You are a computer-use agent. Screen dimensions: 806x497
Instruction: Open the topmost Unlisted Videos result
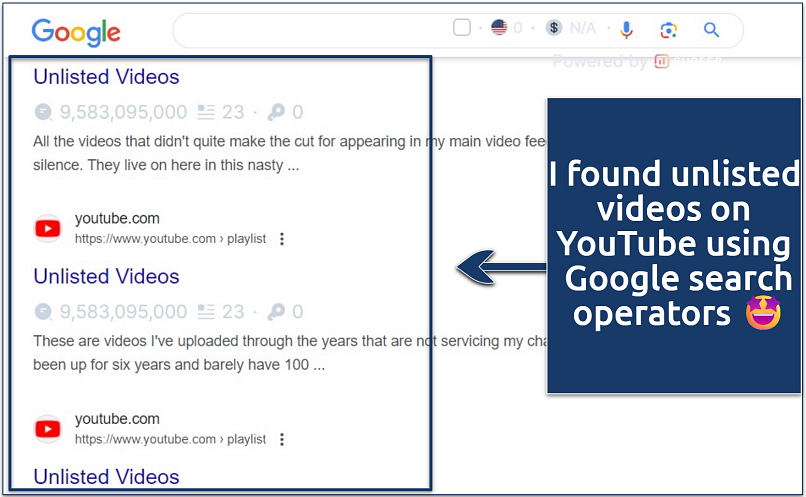click(106, 77)
